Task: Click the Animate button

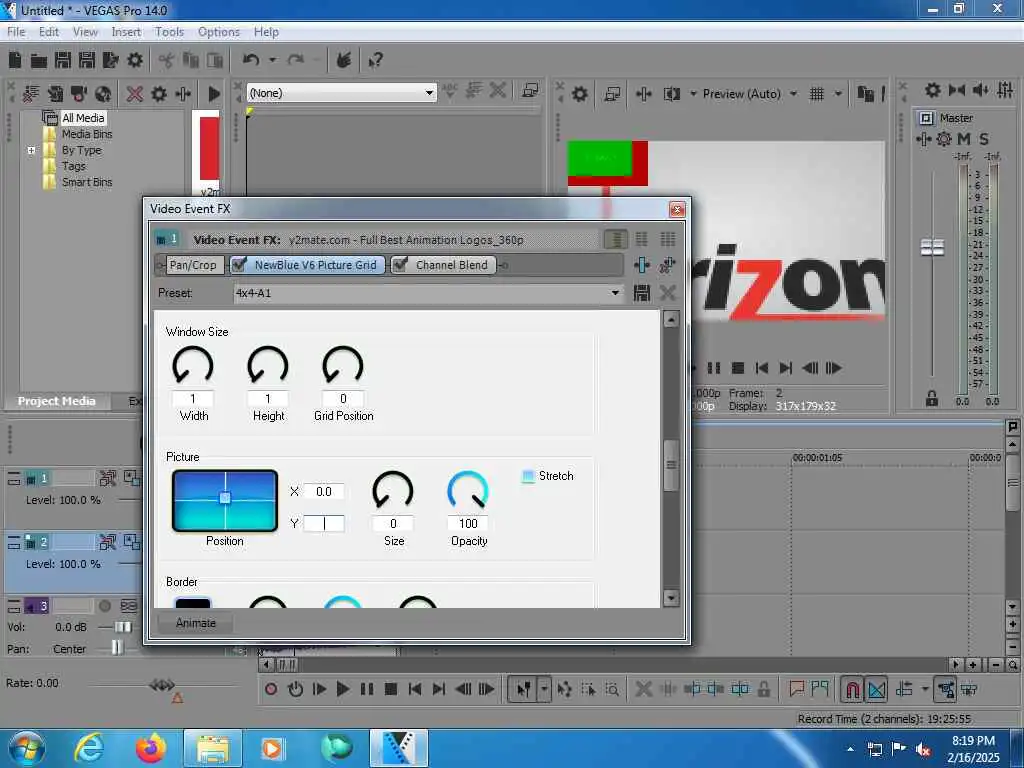Action: coord(195,623)
